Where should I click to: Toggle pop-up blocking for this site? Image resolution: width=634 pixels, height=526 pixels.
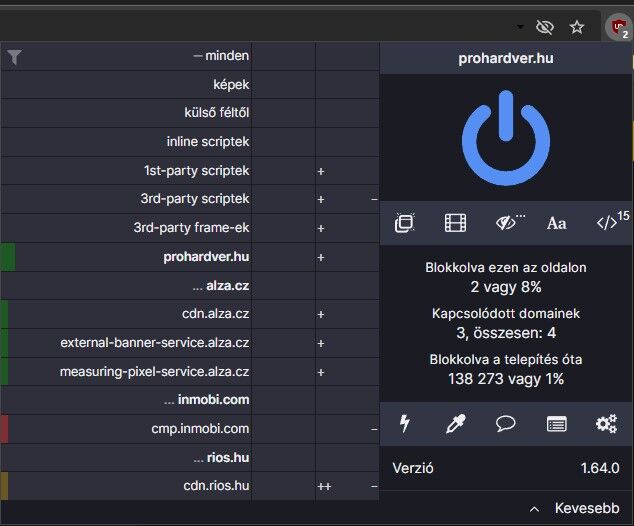tap(404, 223)
